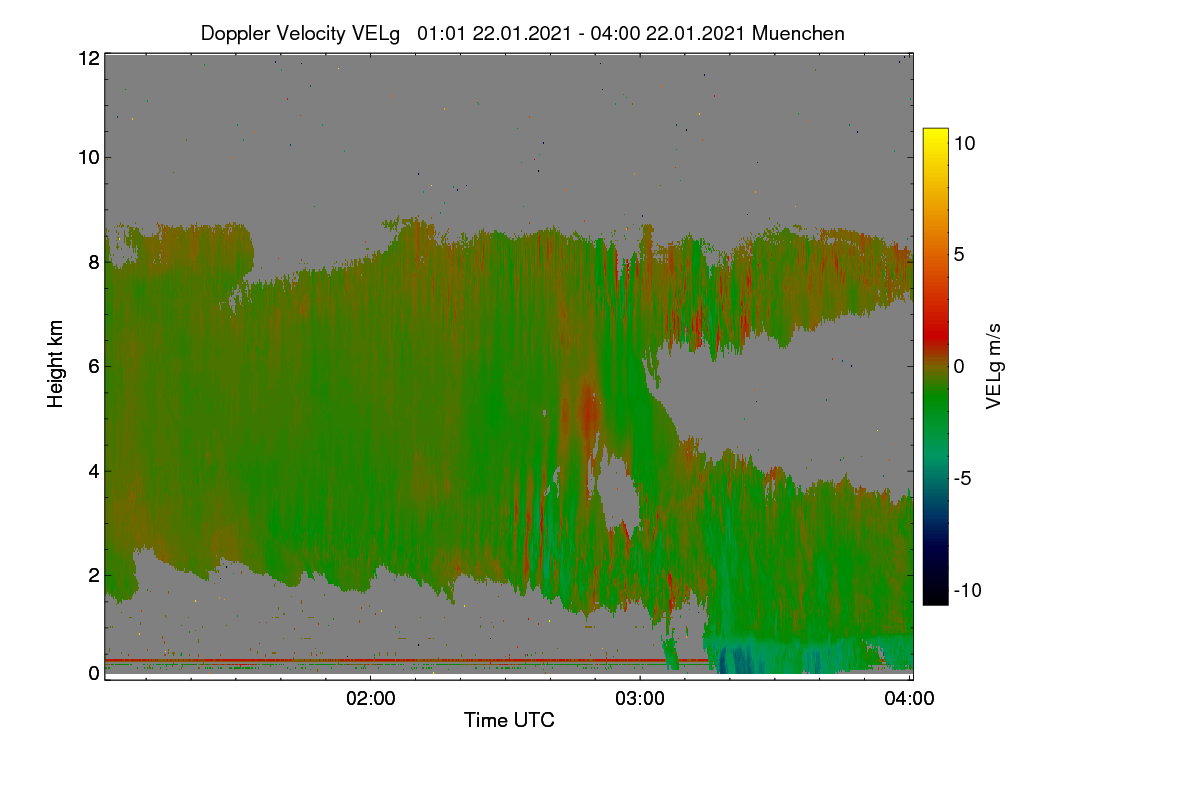Viewport: 1200px width, 800px height.
Task: Click the 2 km height tick label
Action: coord(93,575)
